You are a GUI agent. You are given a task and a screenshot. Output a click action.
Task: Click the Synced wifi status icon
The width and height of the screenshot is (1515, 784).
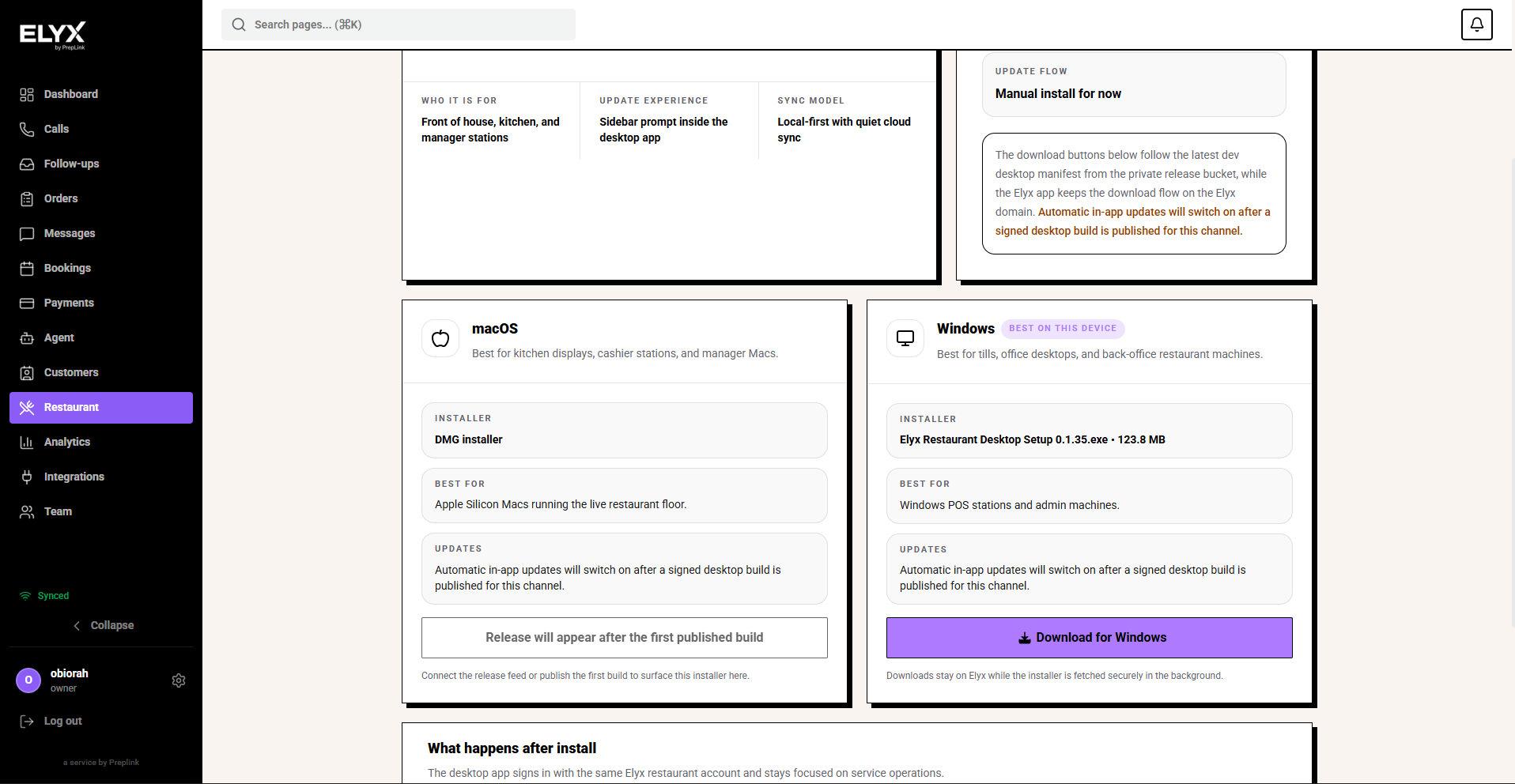click(x=25, y=596)
